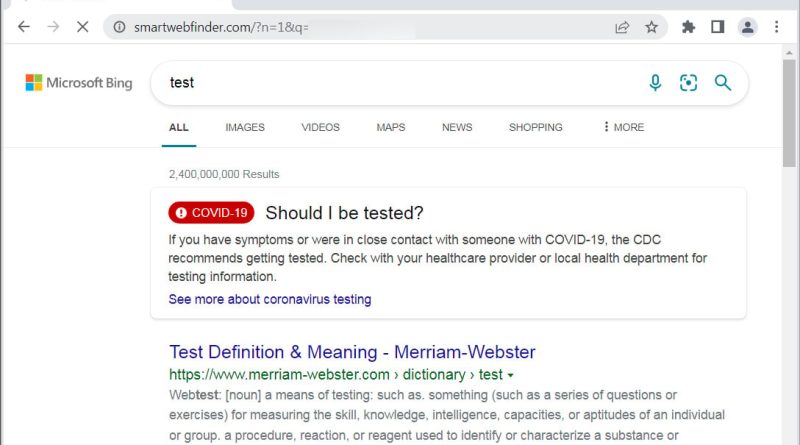This screenshot has height=445, width=800.
Task: Search by voice with microphone icon
Action: click(x=655, y=83)
